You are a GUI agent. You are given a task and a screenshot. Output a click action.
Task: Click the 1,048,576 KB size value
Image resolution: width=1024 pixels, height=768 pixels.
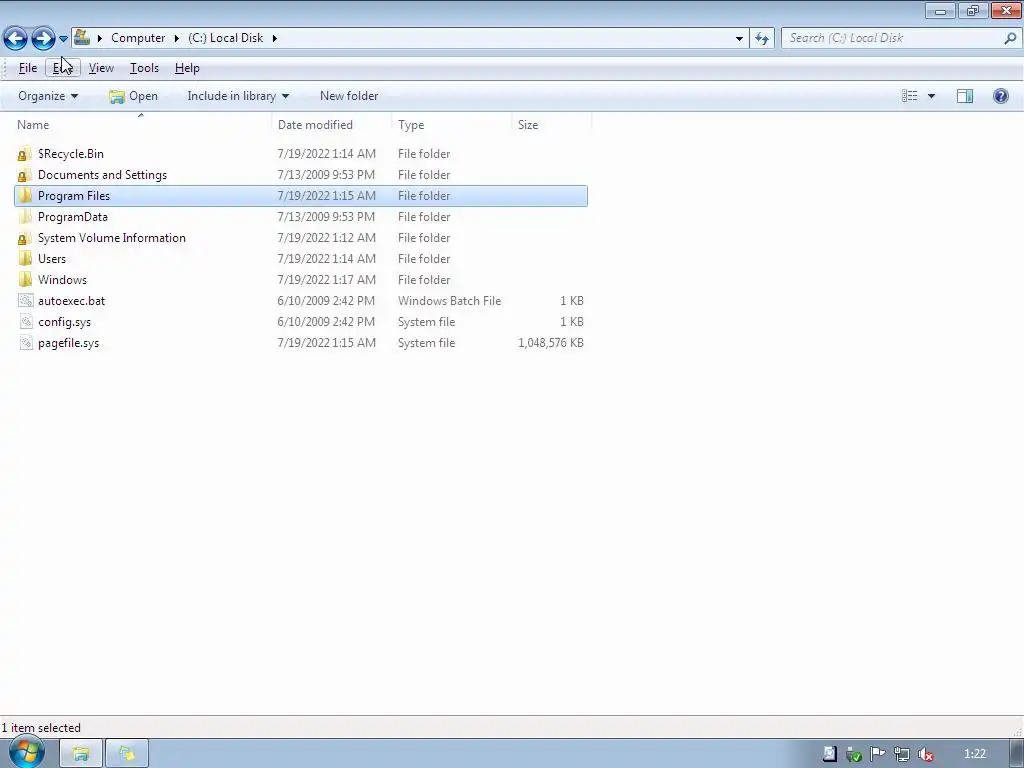click(551, 343)
